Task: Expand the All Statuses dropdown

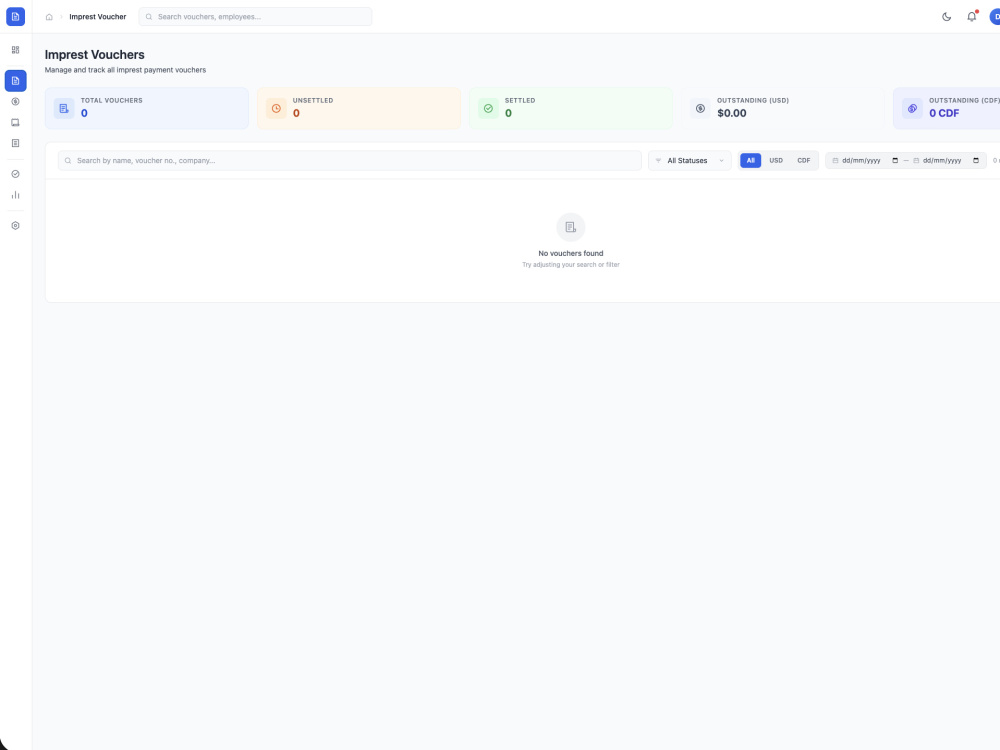Action: point(689,161)
